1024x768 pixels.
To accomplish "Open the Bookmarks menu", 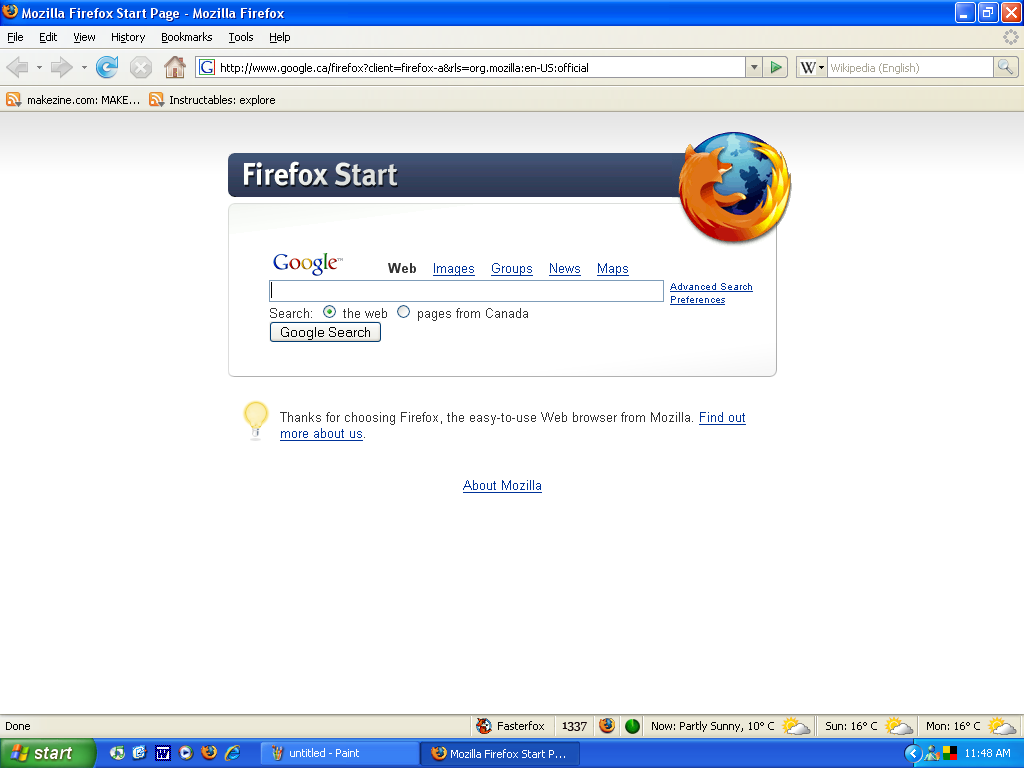I will 187,37.
